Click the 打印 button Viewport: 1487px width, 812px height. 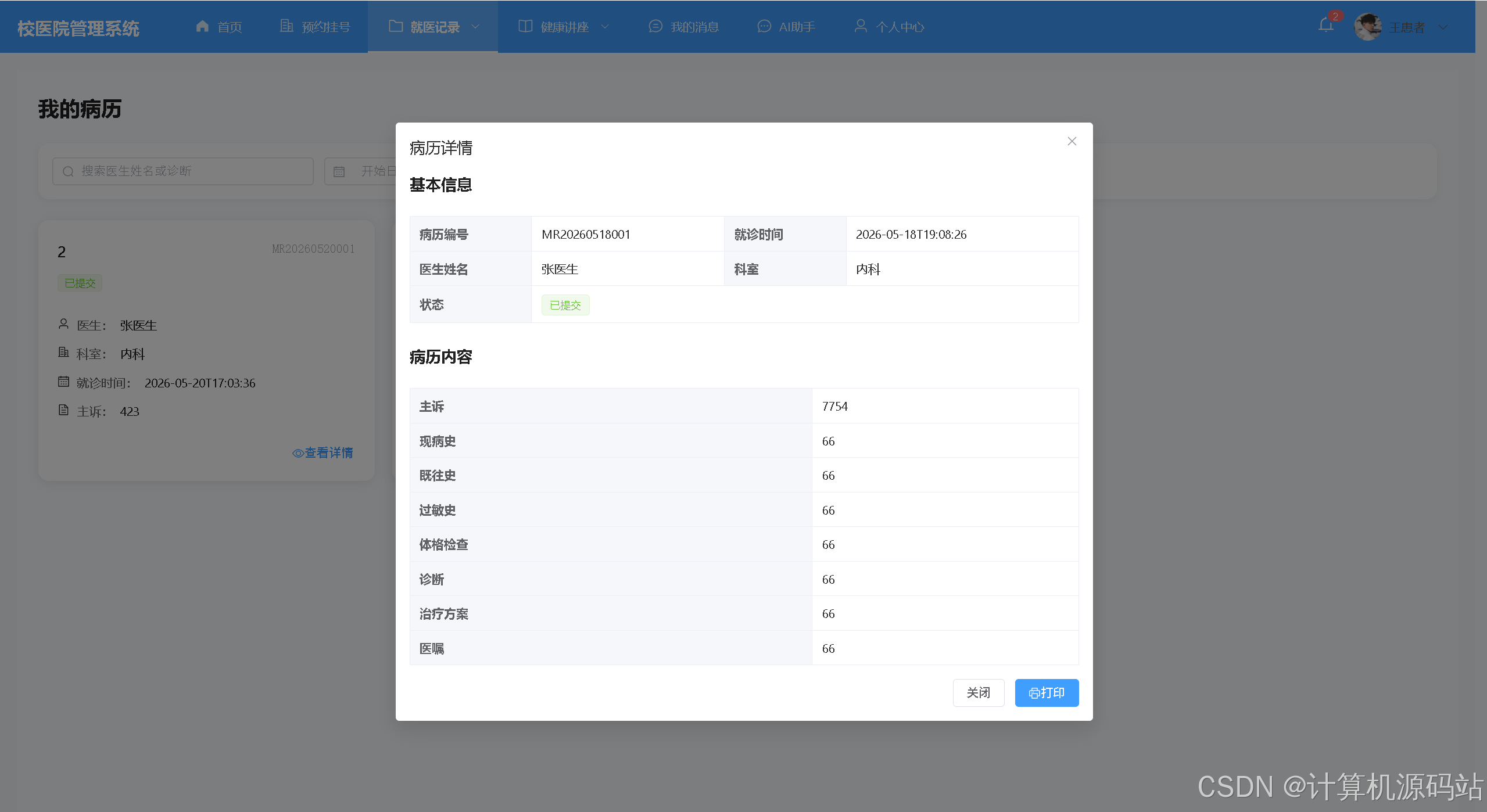(x=1047, y=692)
